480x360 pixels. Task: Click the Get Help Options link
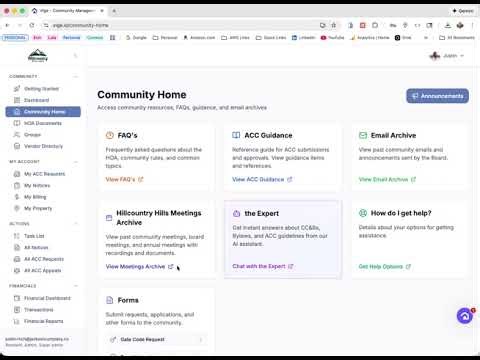click(x=385, y=267)
